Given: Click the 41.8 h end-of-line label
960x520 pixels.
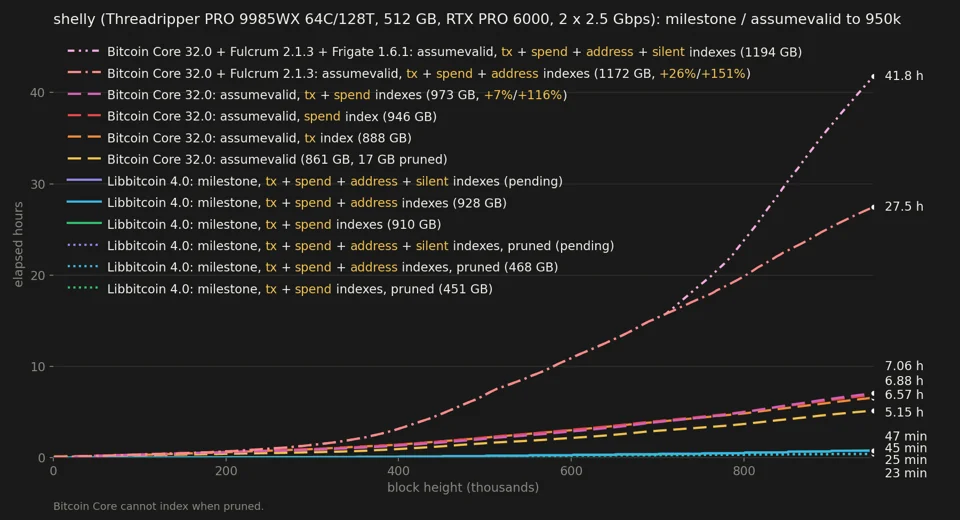Looking at the screenshot, I should pos(904,76).
